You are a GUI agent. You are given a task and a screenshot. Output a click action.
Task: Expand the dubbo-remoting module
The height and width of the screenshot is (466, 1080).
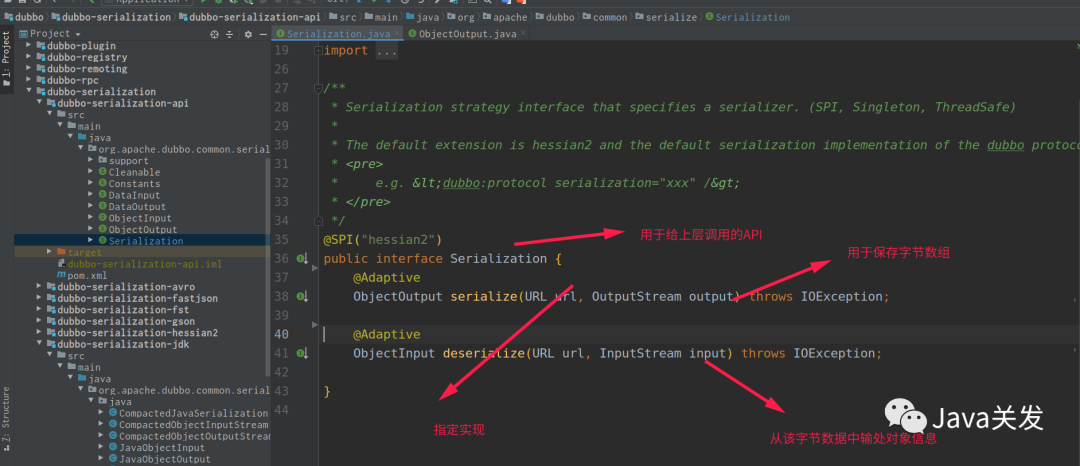pos(29,69)
